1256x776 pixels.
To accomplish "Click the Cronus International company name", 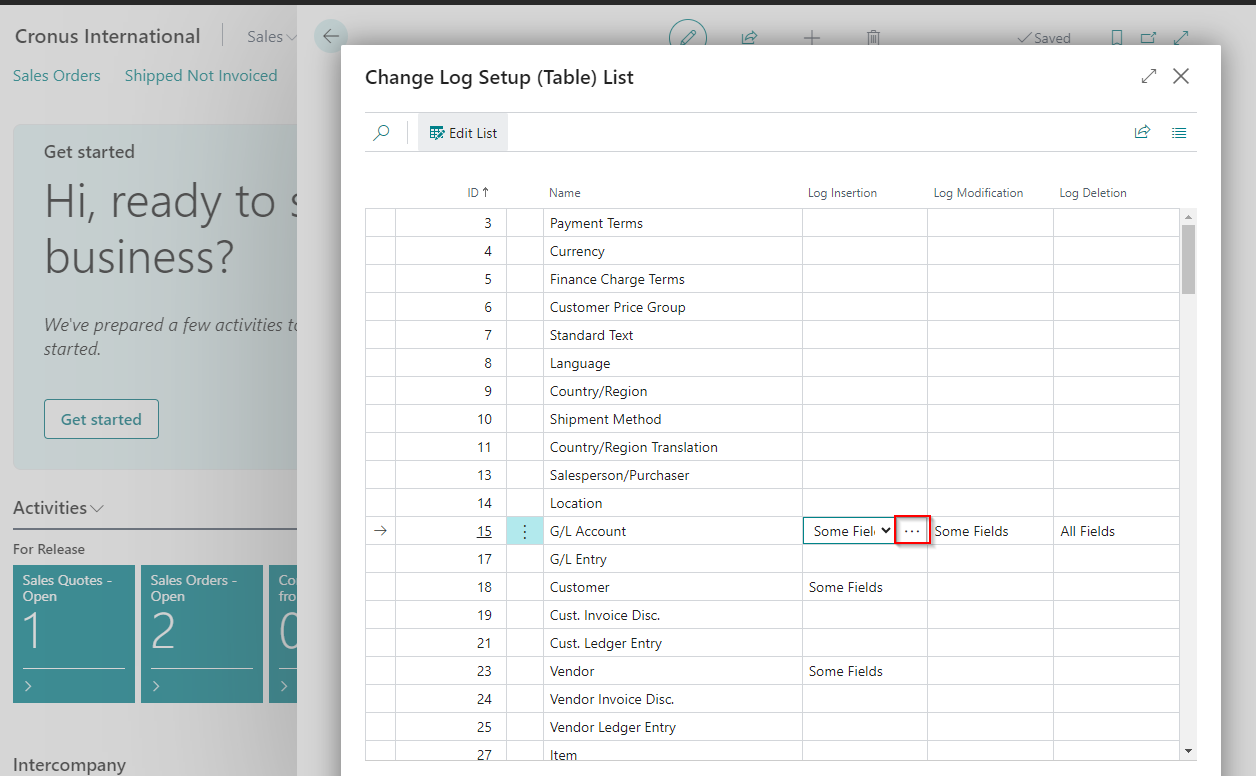I will [107, 36].
